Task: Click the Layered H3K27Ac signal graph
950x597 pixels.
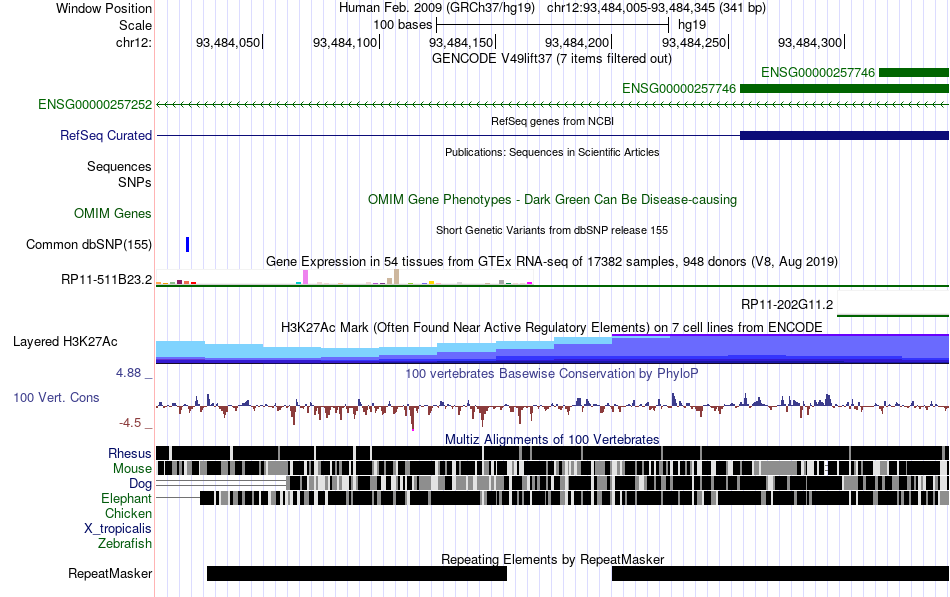Action: [x=553, y=349]
